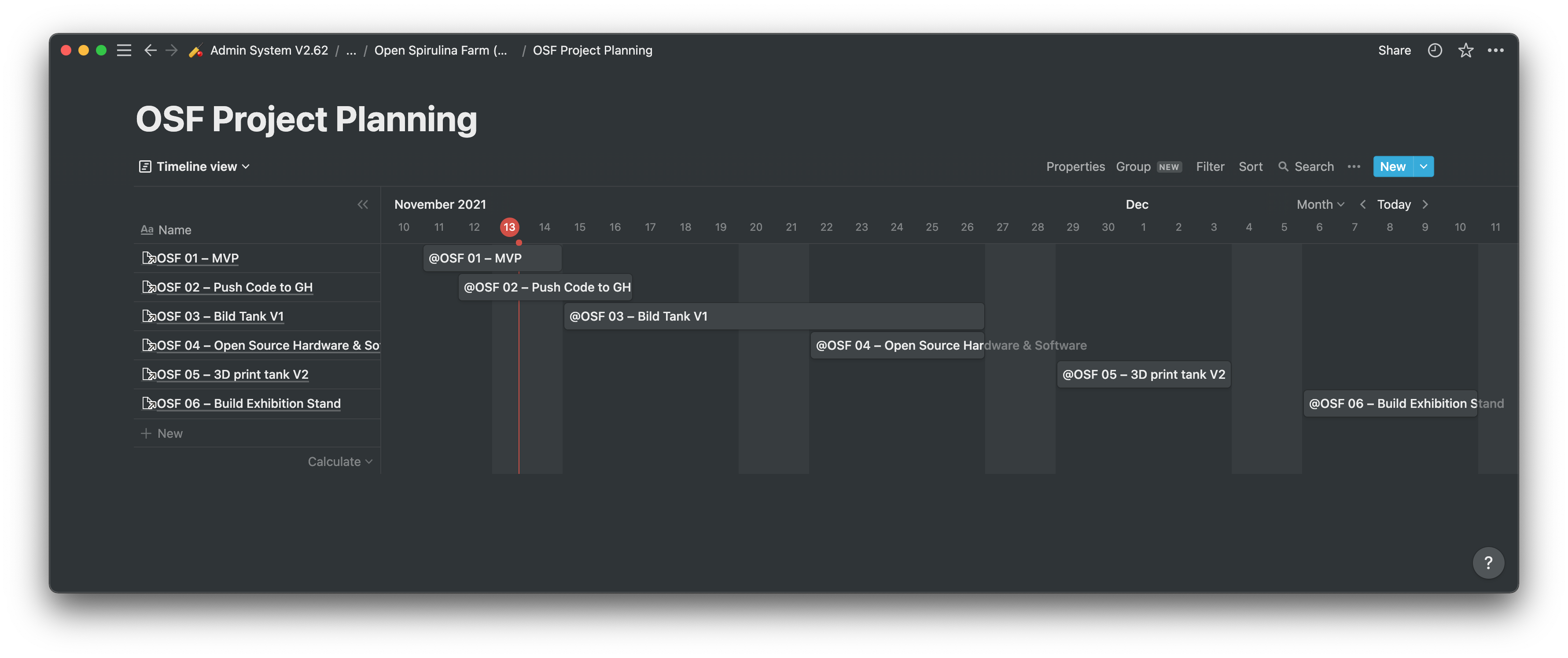Go back with left arrow
1568x658 pixels.
pos(151,51)
